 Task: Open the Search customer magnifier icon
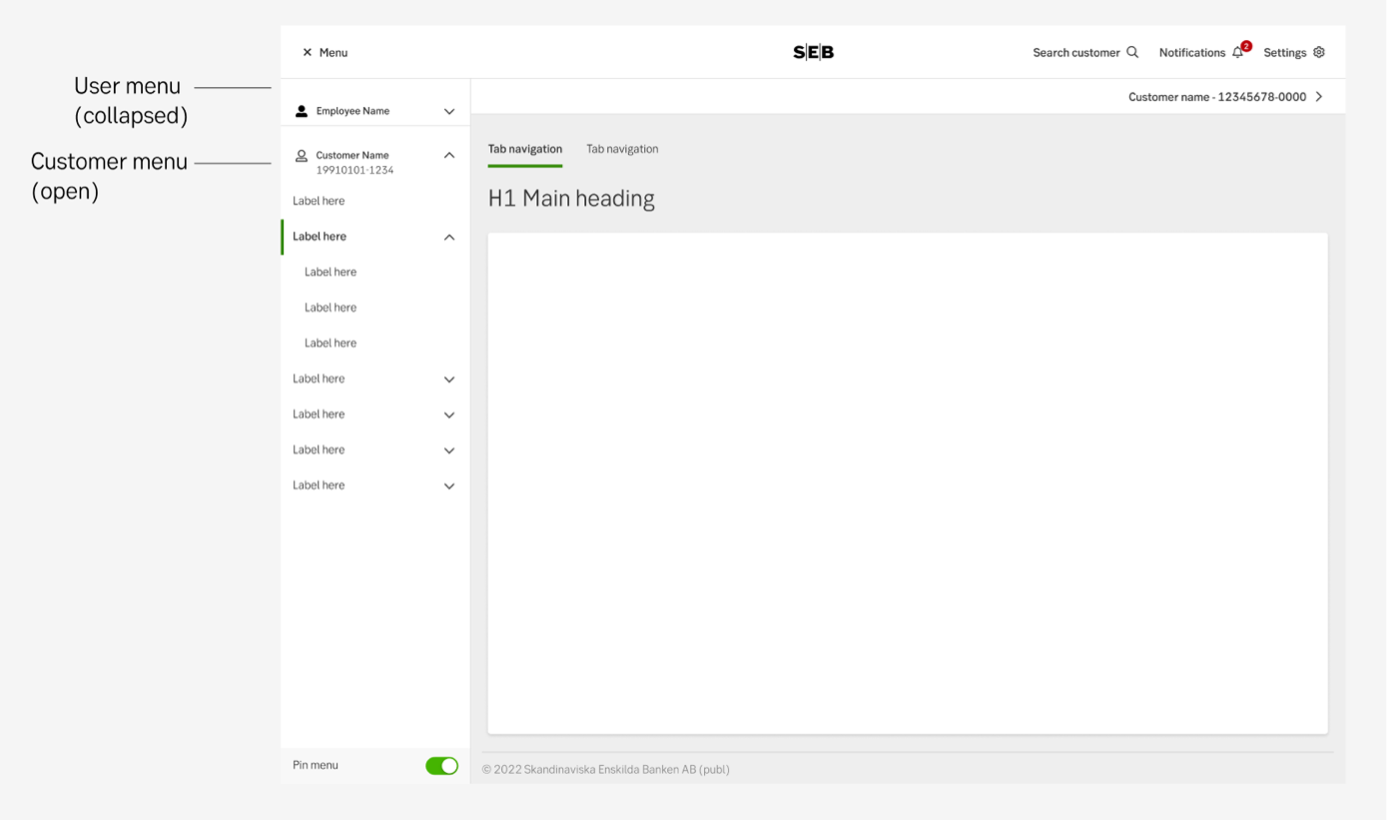click(1133, 52)
